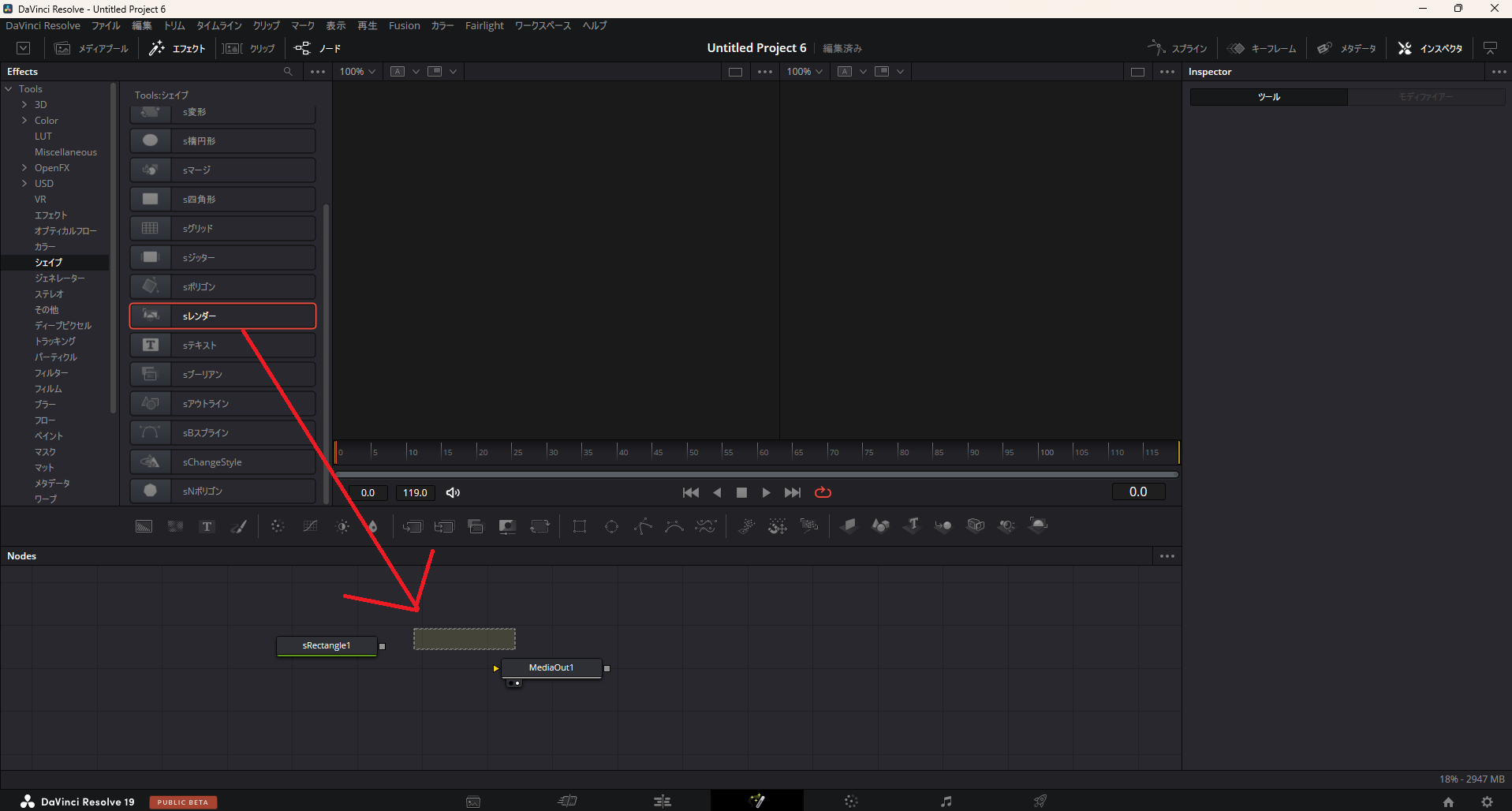
Task: Toggle the Clips panel
Action: 249,49
